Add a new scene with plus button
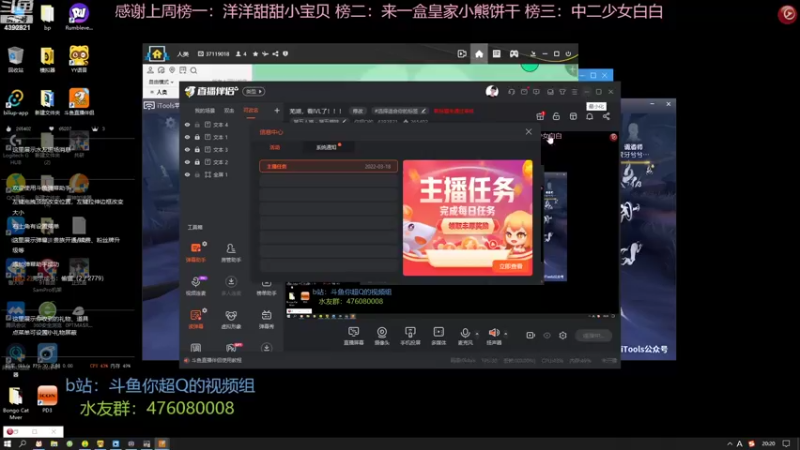Viewport: 800px width, 450px height. click(x=277, y=110)
